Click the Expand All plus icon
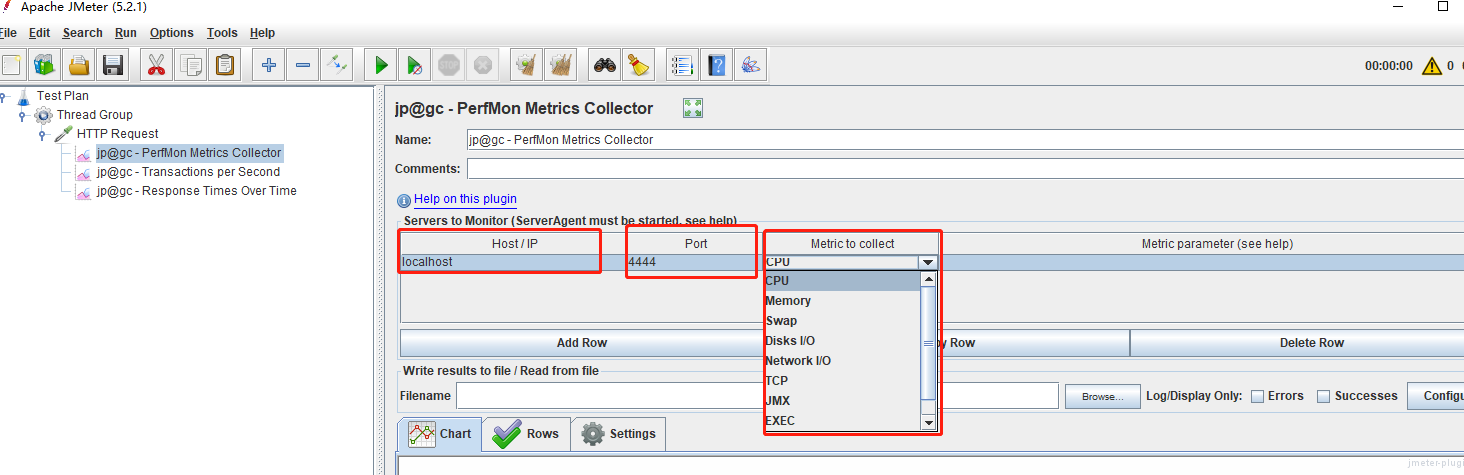Viewport: 1464px width, 475px height. (268, 66)
